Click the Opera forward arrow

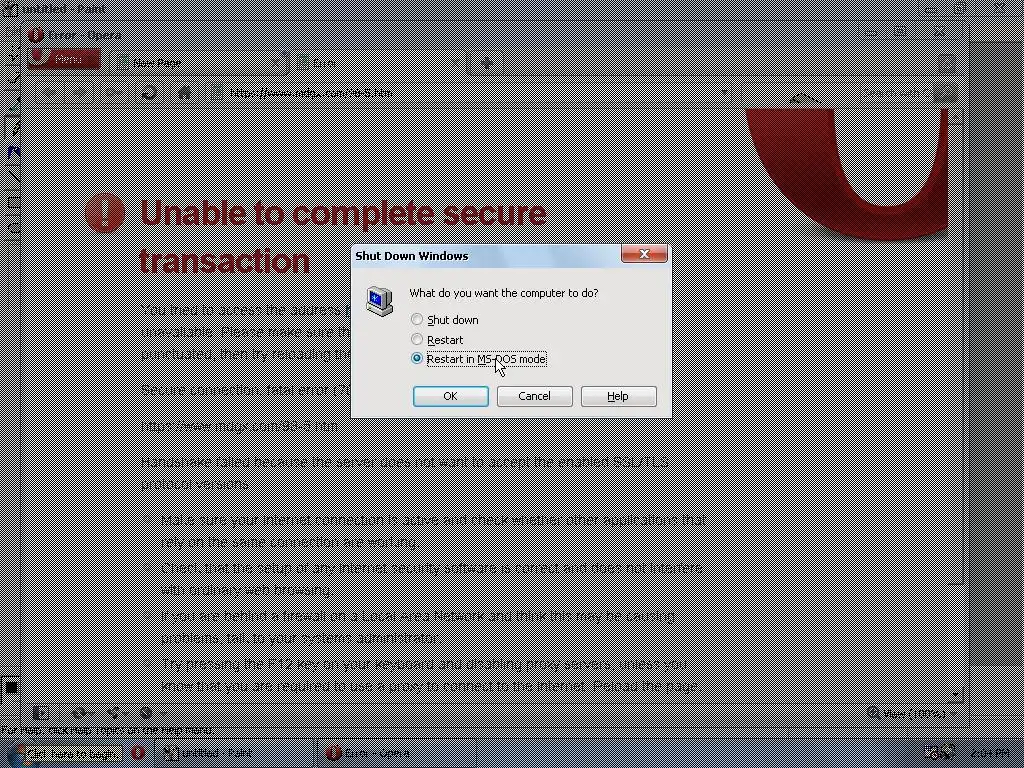tap(80, 93)
